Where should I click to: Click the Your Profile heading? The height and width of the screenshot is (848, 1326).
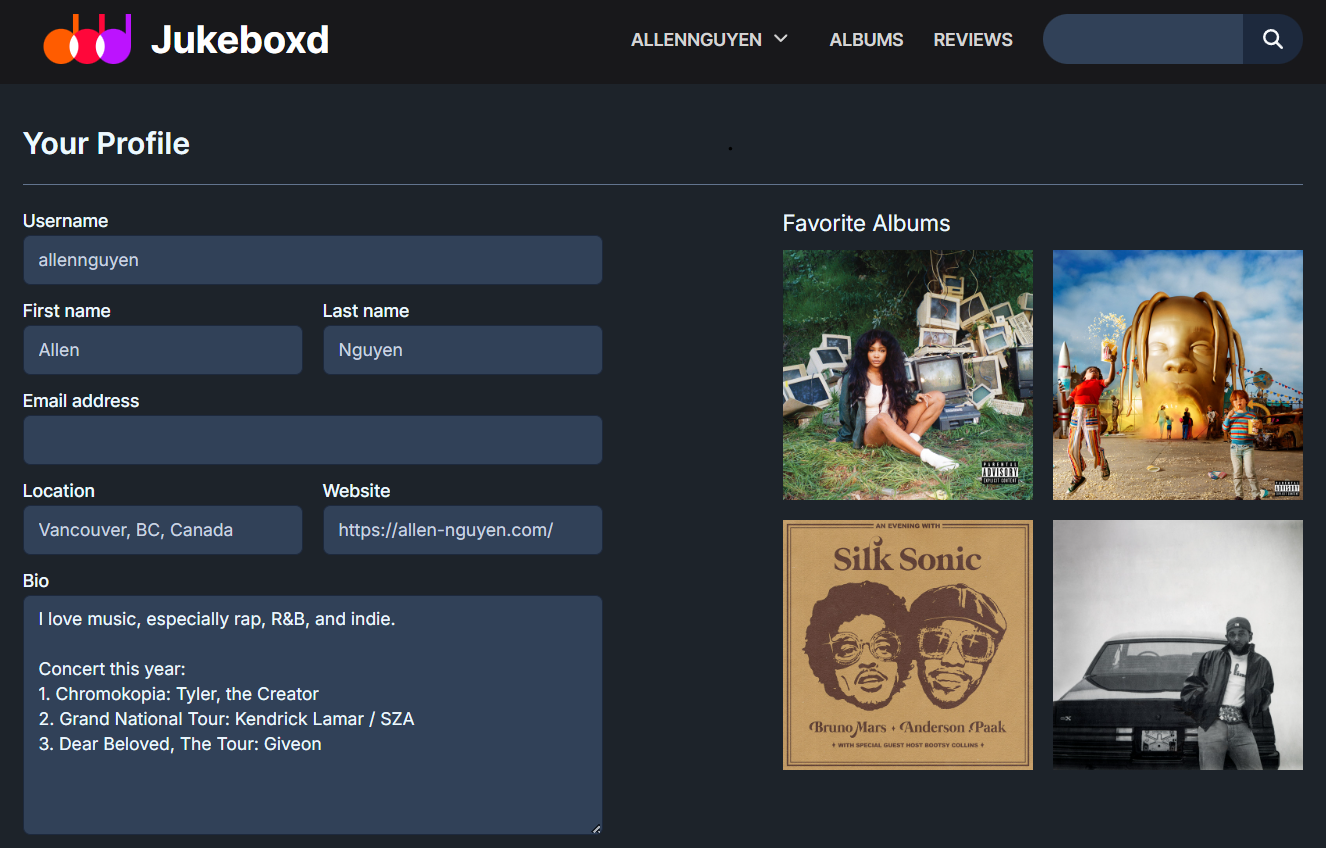106,143
